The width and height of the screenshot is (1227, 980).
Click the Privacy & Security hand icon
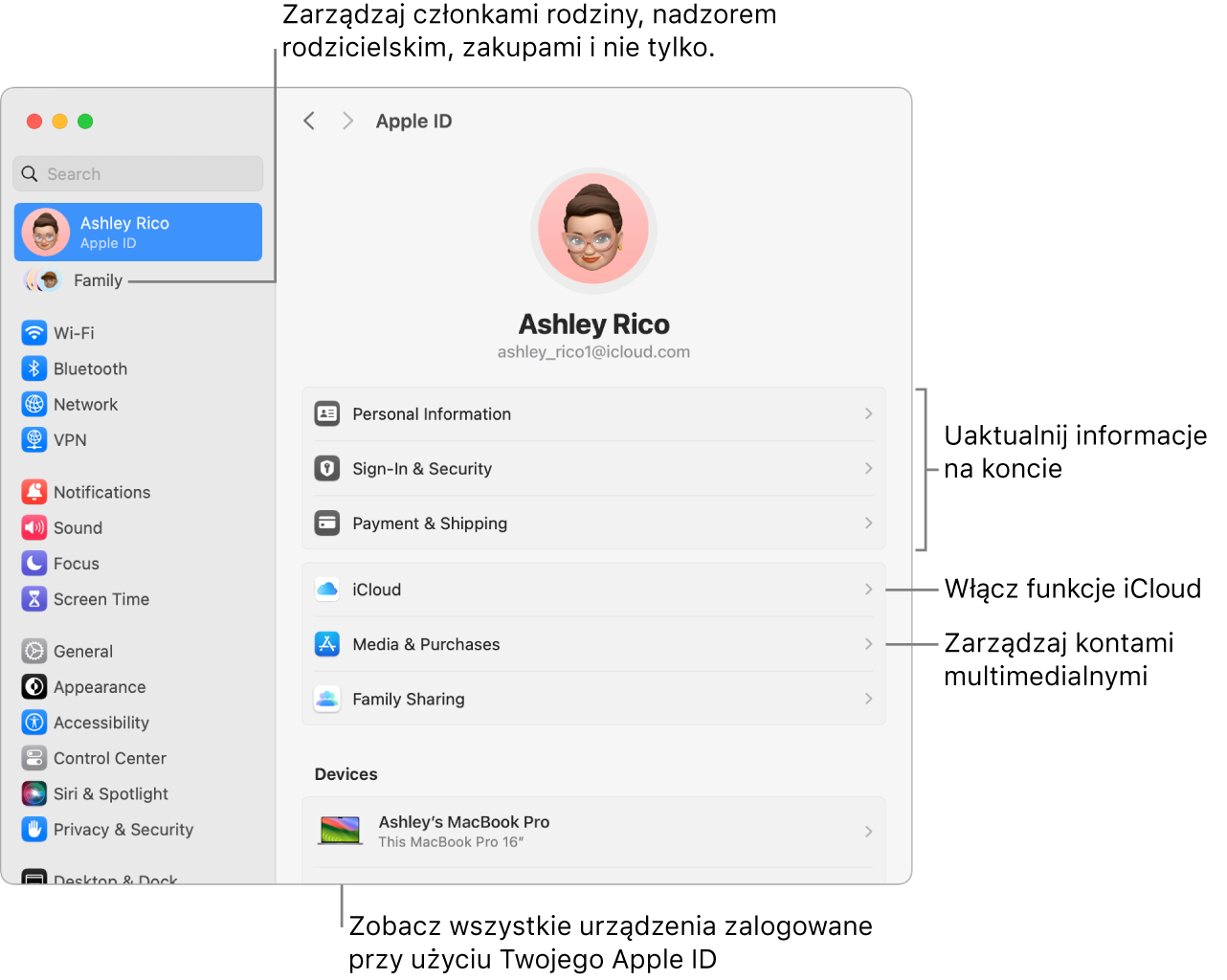tap(34, 829)
